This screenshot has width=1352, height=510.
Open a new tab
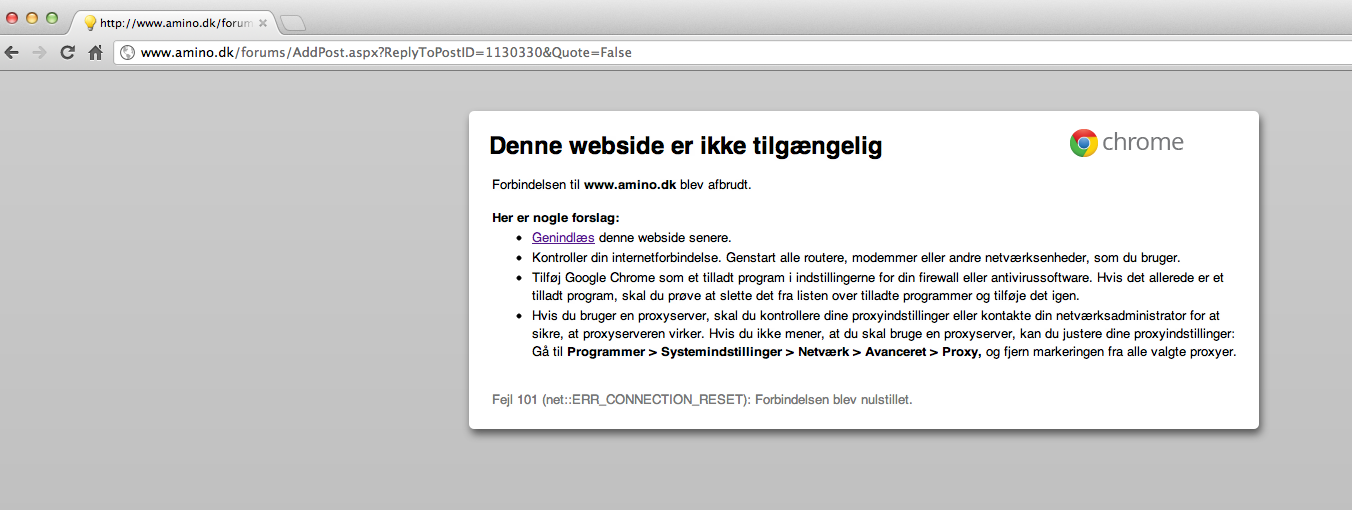292,22
